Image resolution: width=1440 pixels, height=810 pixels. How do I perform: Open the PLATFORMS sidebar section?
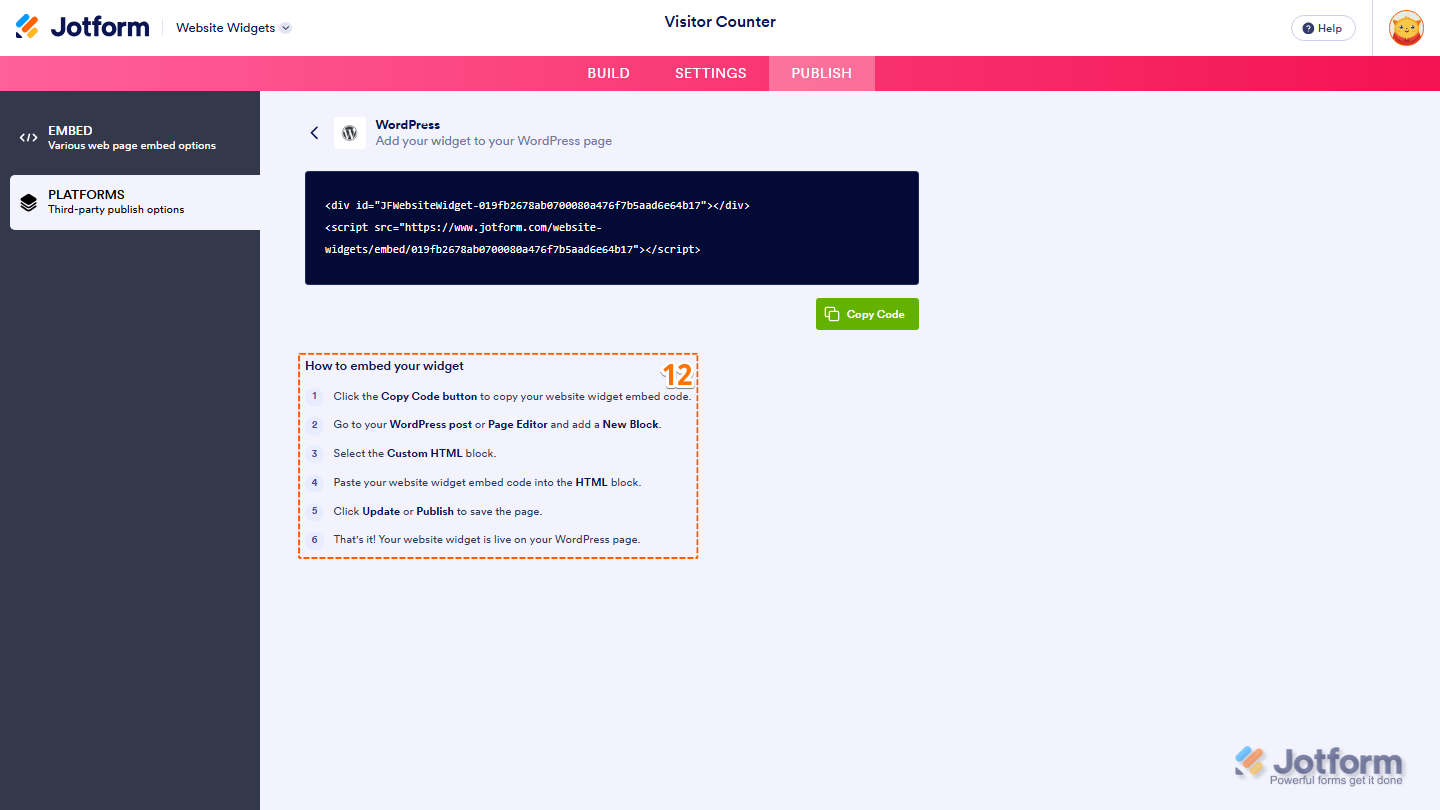[x=135, y=202]
